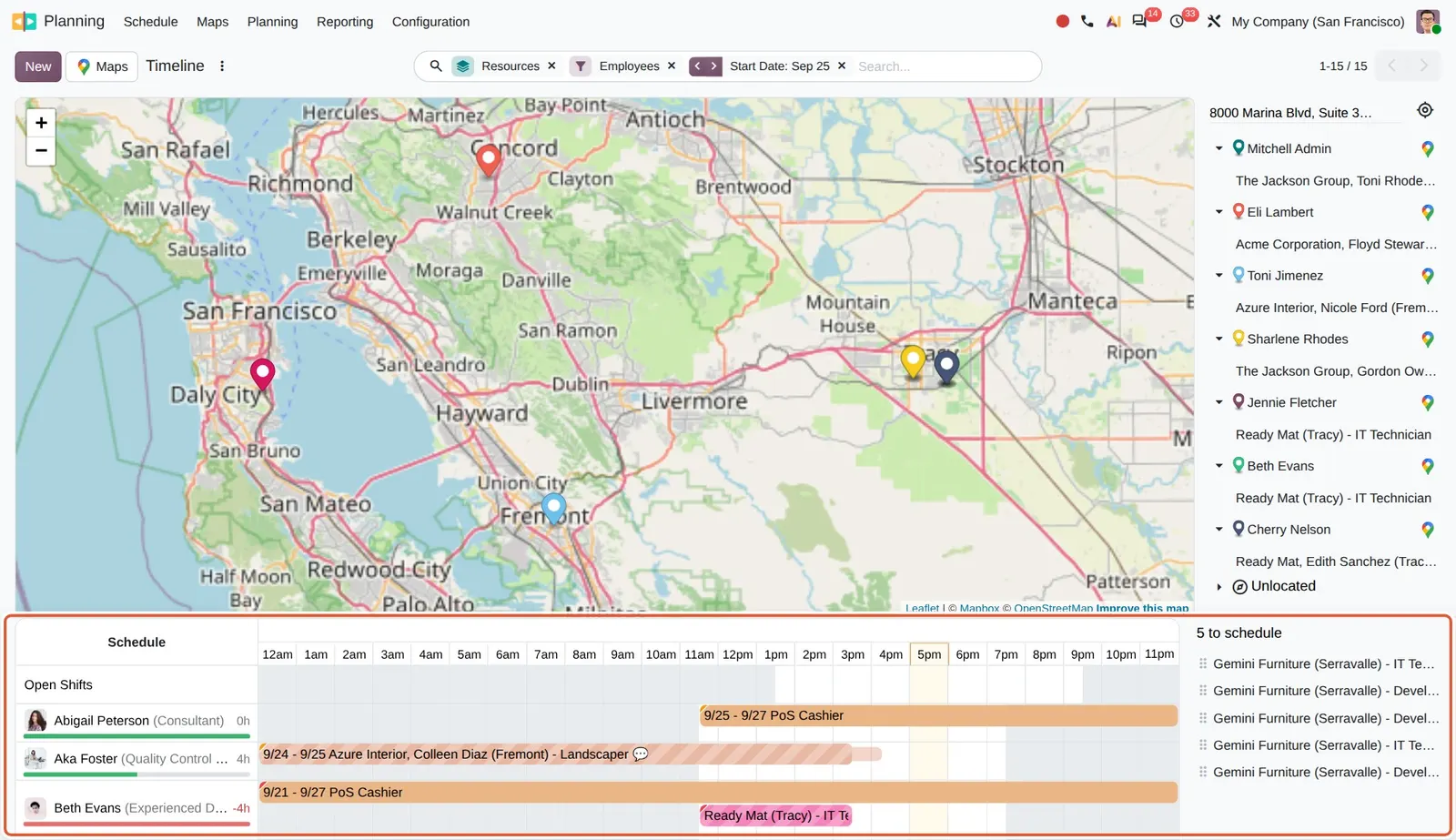Click the red map pin near Concord
The width and height of the screenshot is (1456, 840).
489,159
